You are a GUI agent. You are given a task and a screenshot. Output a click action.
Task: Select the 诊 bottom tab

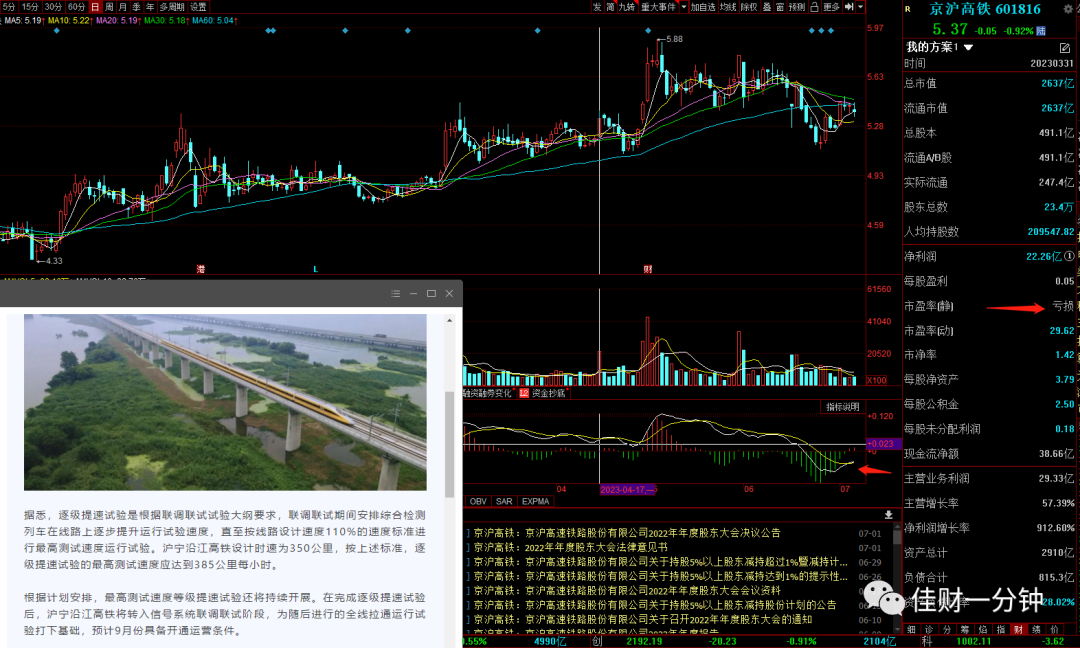(x=929, y=629)
